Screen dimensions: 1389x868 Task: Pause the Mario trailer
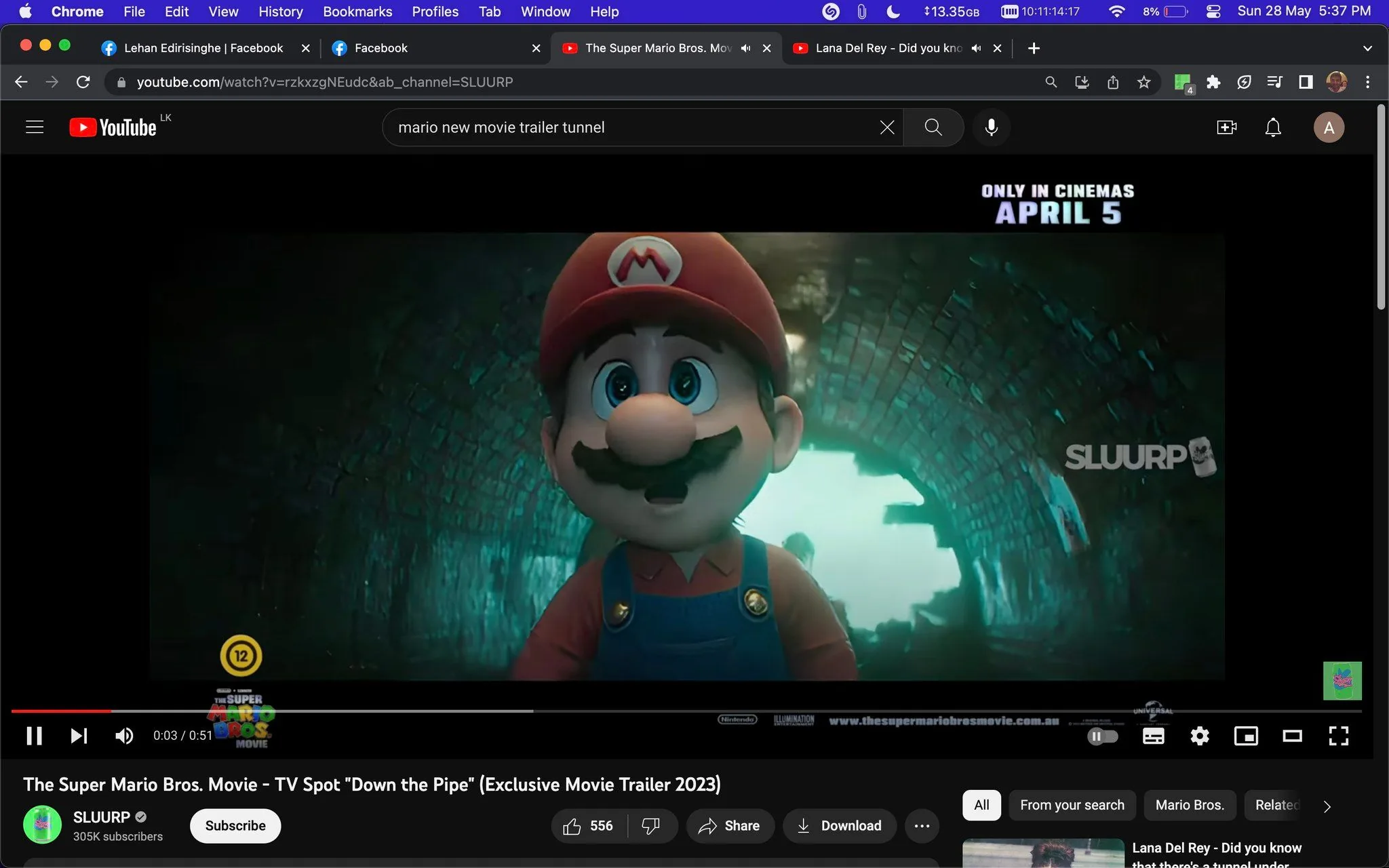(x=34, y=736)
